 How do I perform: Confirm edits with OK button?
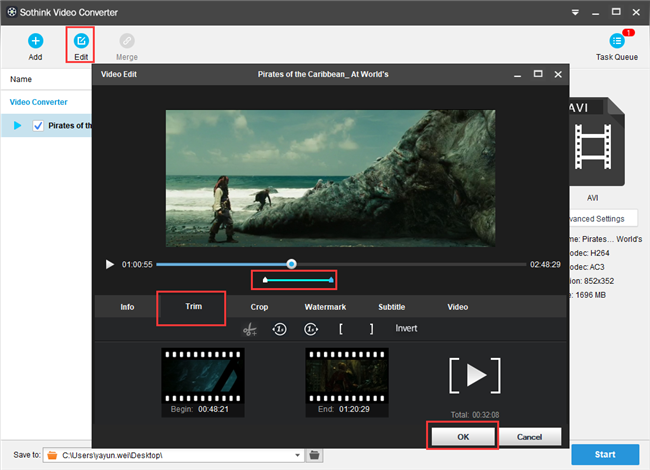[x=463, y=437]
